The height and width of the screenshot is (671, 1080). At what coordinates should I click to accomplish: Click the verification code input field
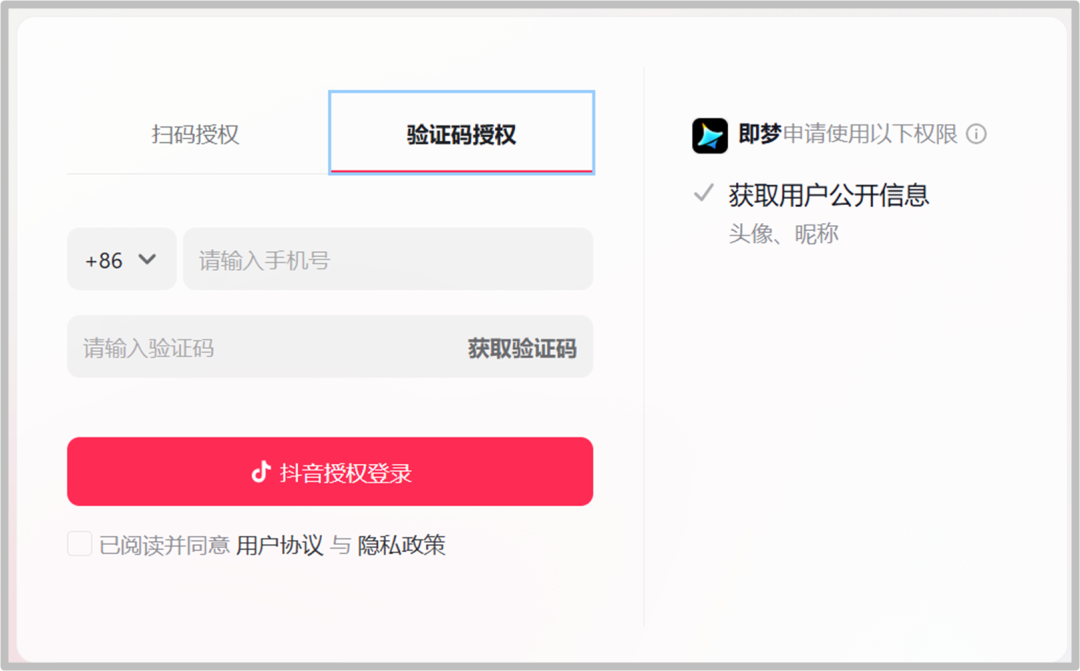click(x=250, y=347)
